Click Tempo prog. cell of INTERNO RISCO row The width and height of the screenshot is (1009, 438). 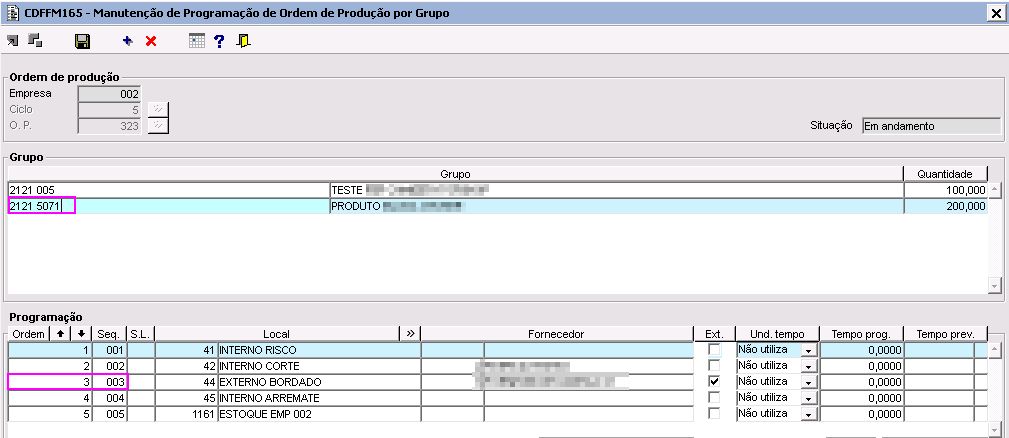861,351
